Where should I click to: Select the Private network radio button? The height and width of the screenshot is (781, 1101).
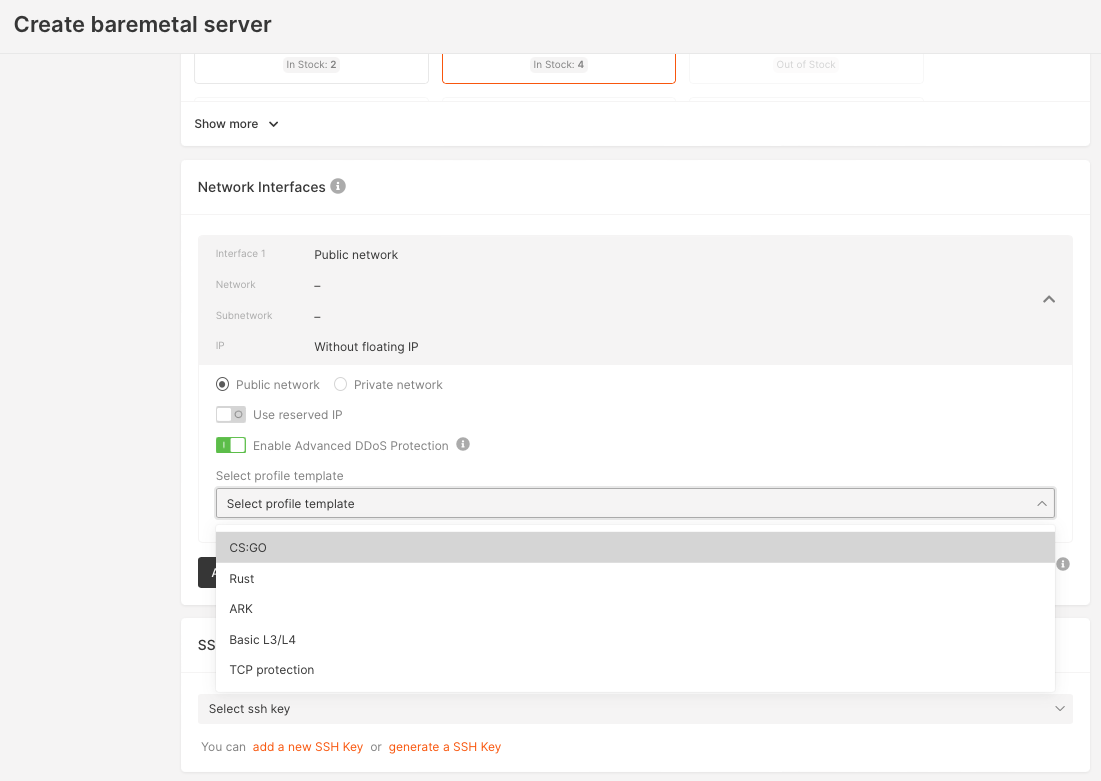pos(340,384)
